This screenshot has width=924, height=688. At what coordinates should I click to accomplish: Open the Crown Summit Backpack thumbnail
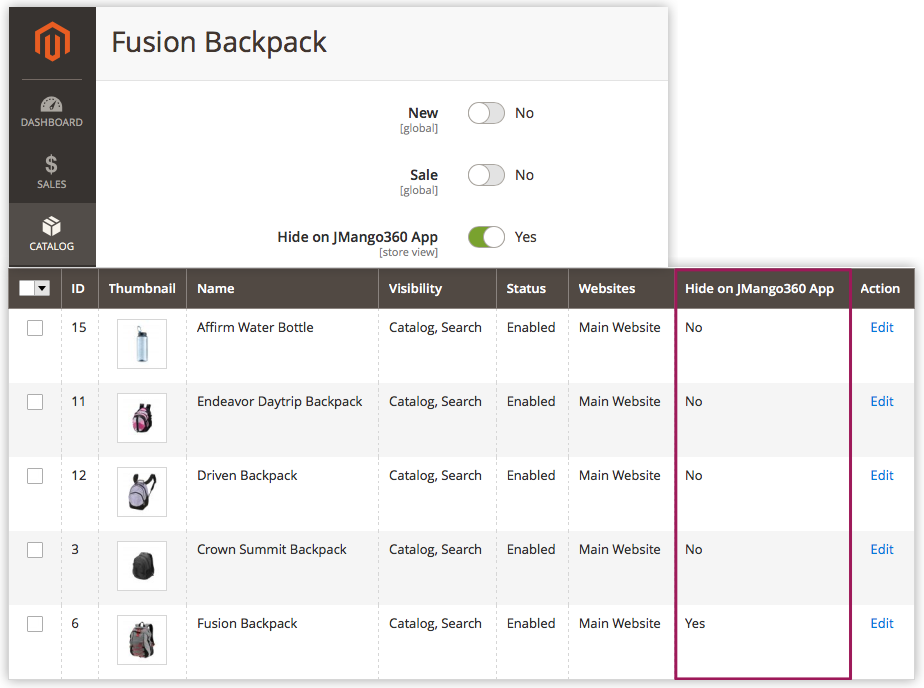tap(142, 566)
